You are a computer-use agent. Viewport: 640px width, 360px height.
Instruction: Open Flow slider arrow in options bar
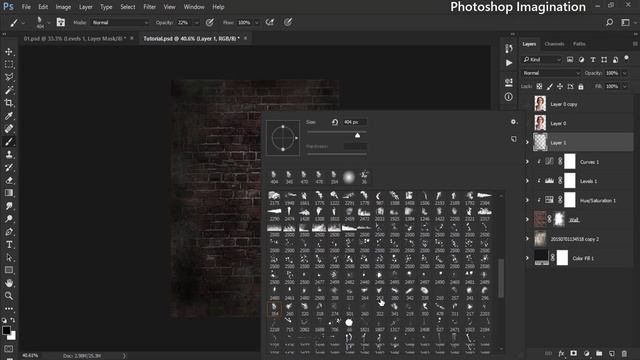[256, 22]
